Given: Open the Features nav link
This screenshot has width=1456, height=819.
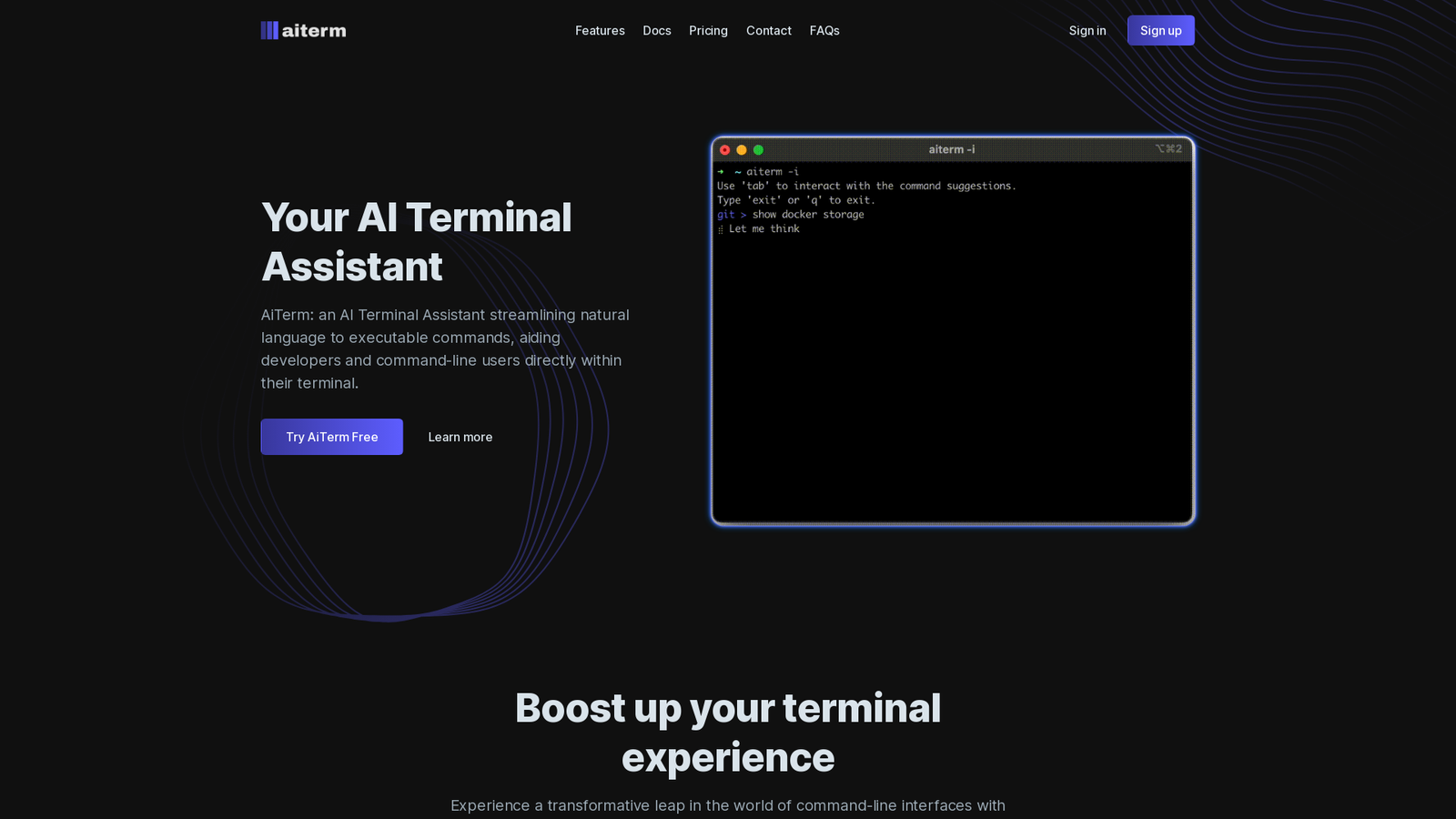Looking at the screenshot, I should pyautogui.click(x=600, y=30).
